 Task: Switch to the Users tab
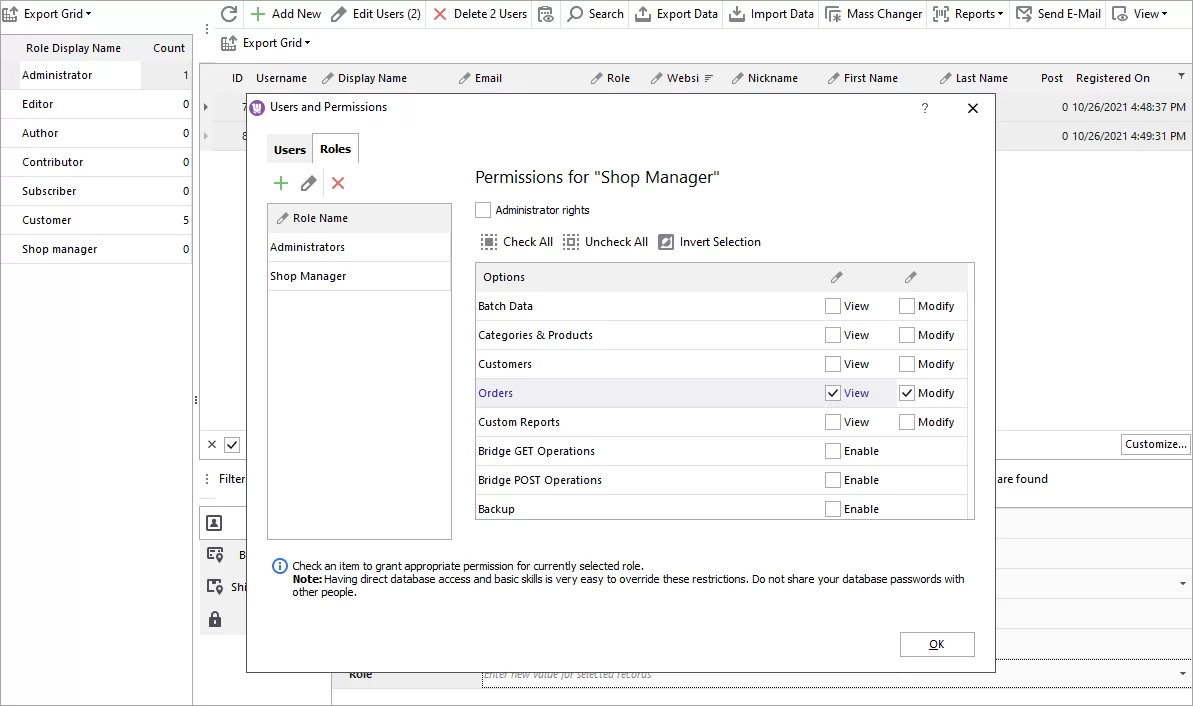coord(290,148)
